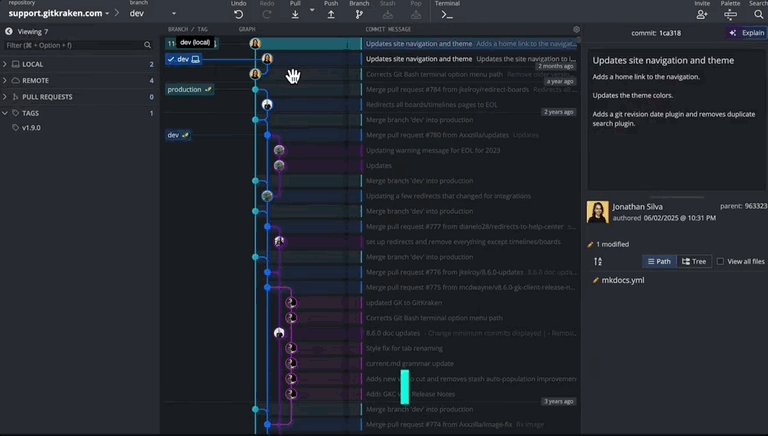768x436 pixels.
Task: Switch file list to Path view
Action: [x=659, y=261]
